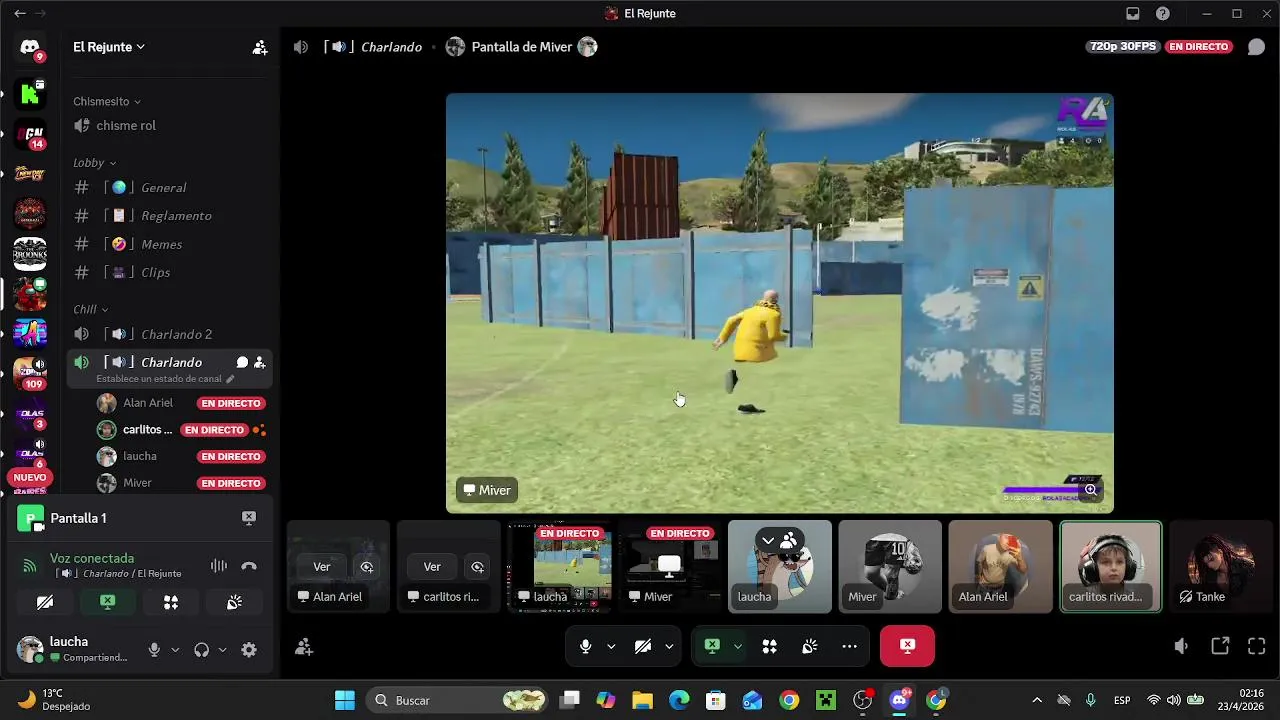Open the inbox icon in title bar
The height and width of the screenshot is (720, 1280).
1133,14
